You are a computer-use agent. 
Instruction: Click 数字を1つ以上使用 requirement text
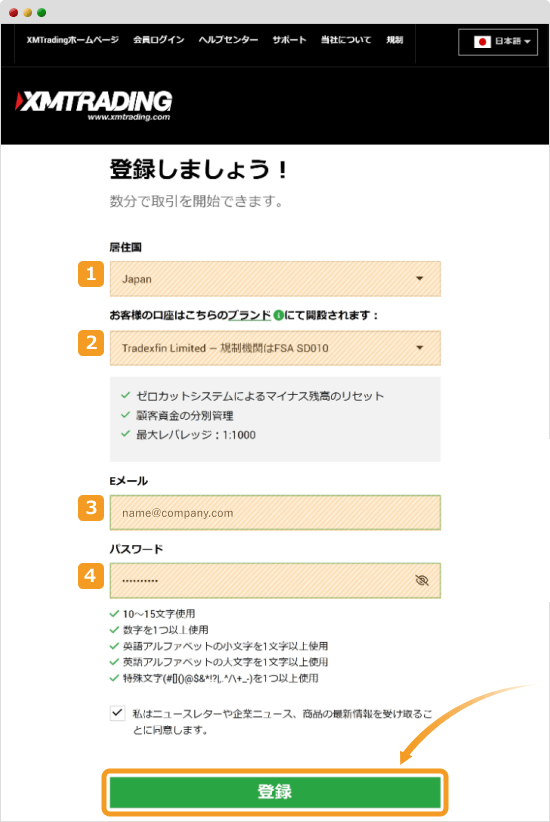coord(166,630)
